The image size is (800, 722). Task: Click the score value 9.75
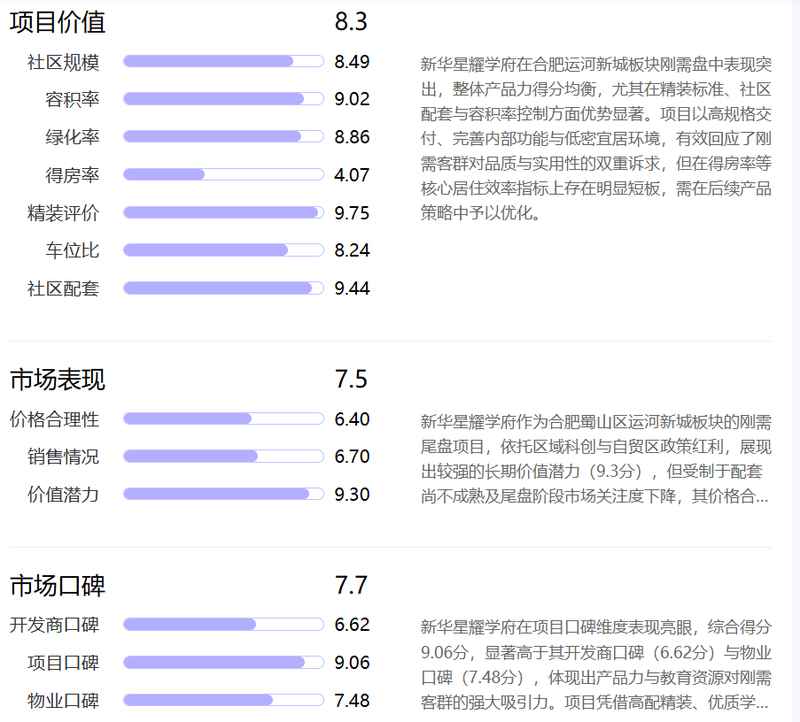click(354, 212)
